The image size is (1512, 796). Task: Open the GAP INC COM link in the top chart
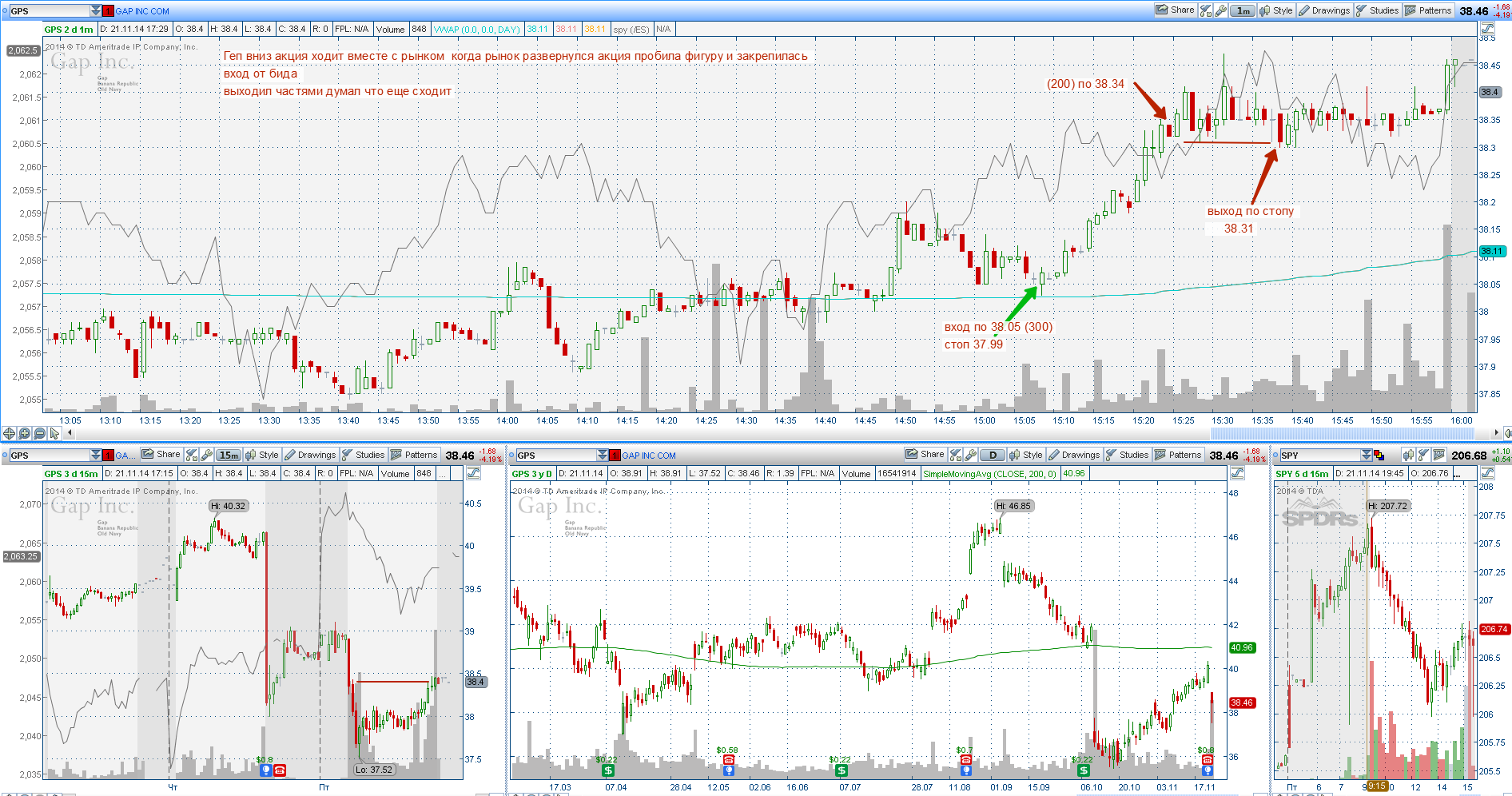pos(142,11)
